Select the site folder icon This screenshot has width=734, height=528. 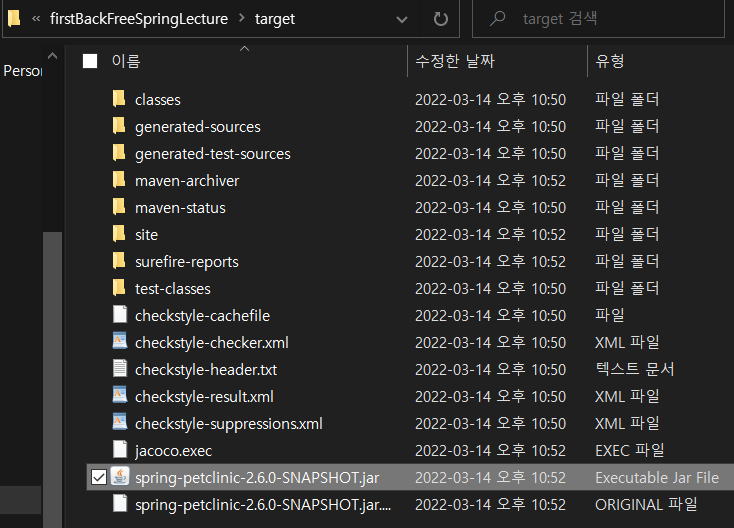click(119, 235)
